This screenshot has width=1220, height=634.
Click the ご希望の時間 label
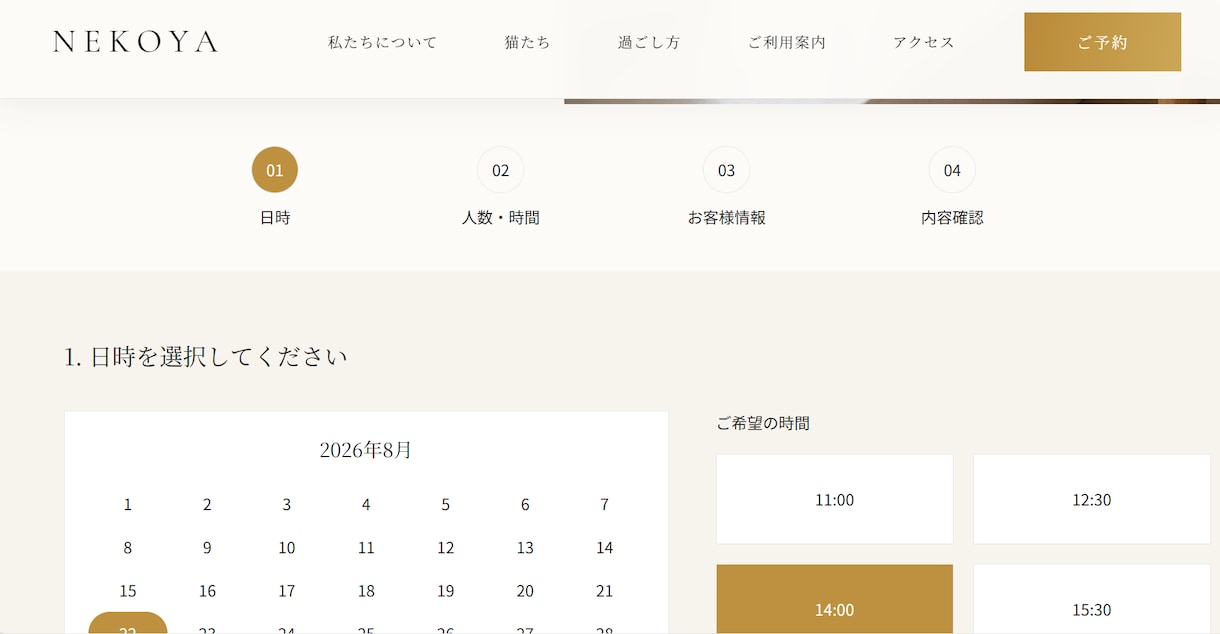click(763, 423)
